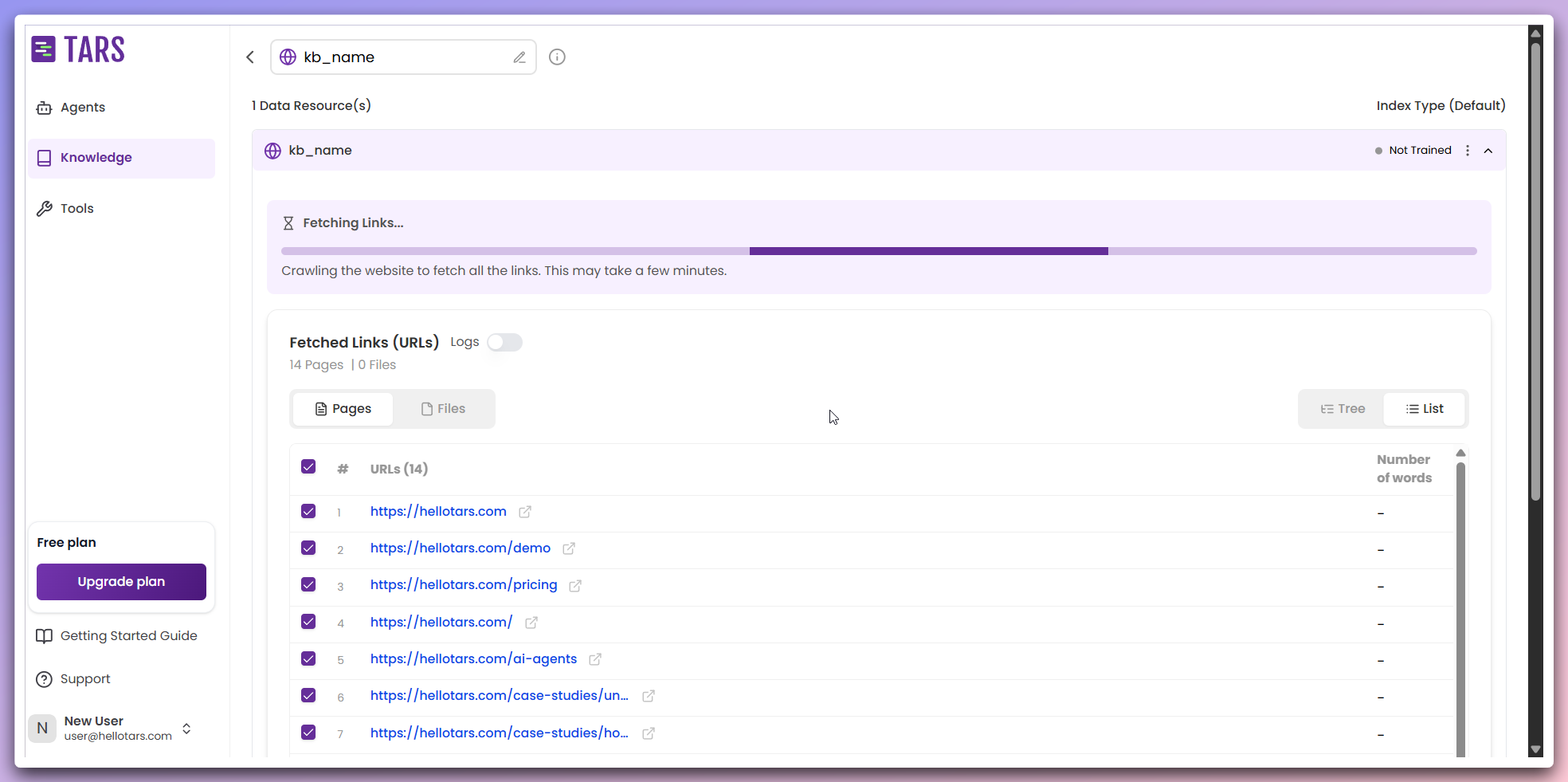Expand the New User account switcher arrows
Image resolution: width=1568 pixels, height=782 pixels.
click(186, 729)
